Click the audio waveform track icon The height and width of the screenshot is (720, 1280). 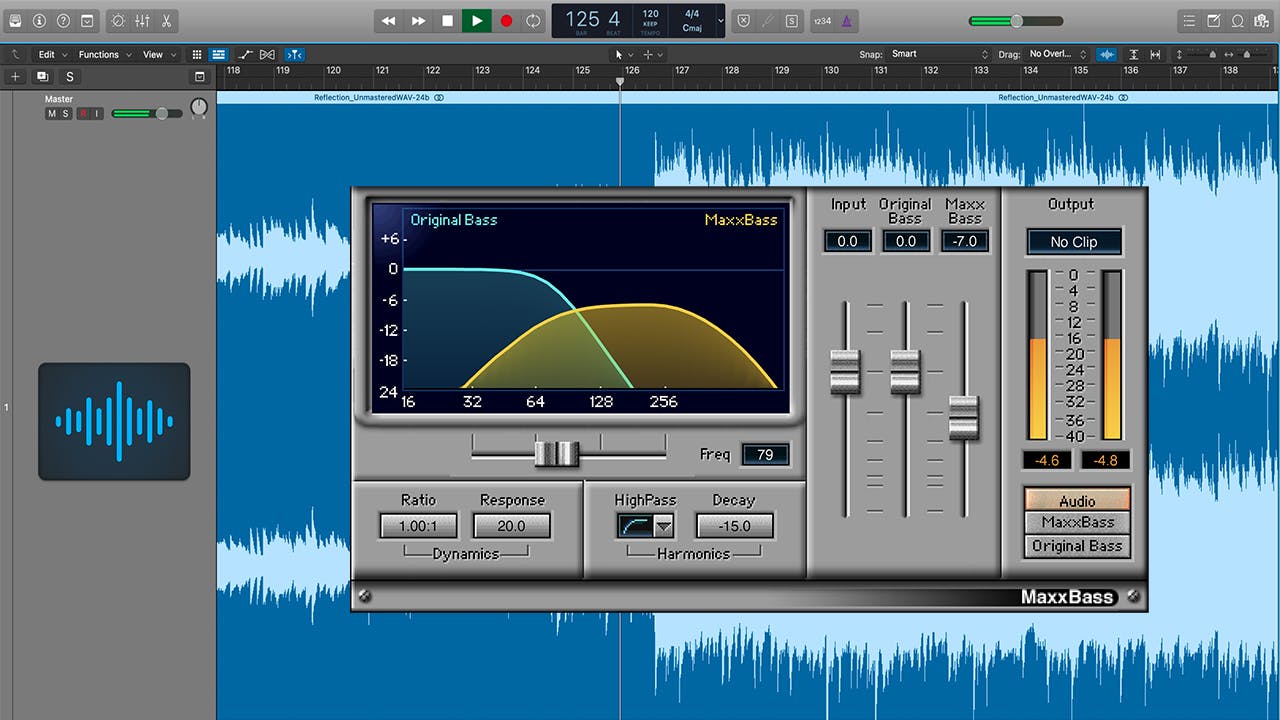(114, 421)
